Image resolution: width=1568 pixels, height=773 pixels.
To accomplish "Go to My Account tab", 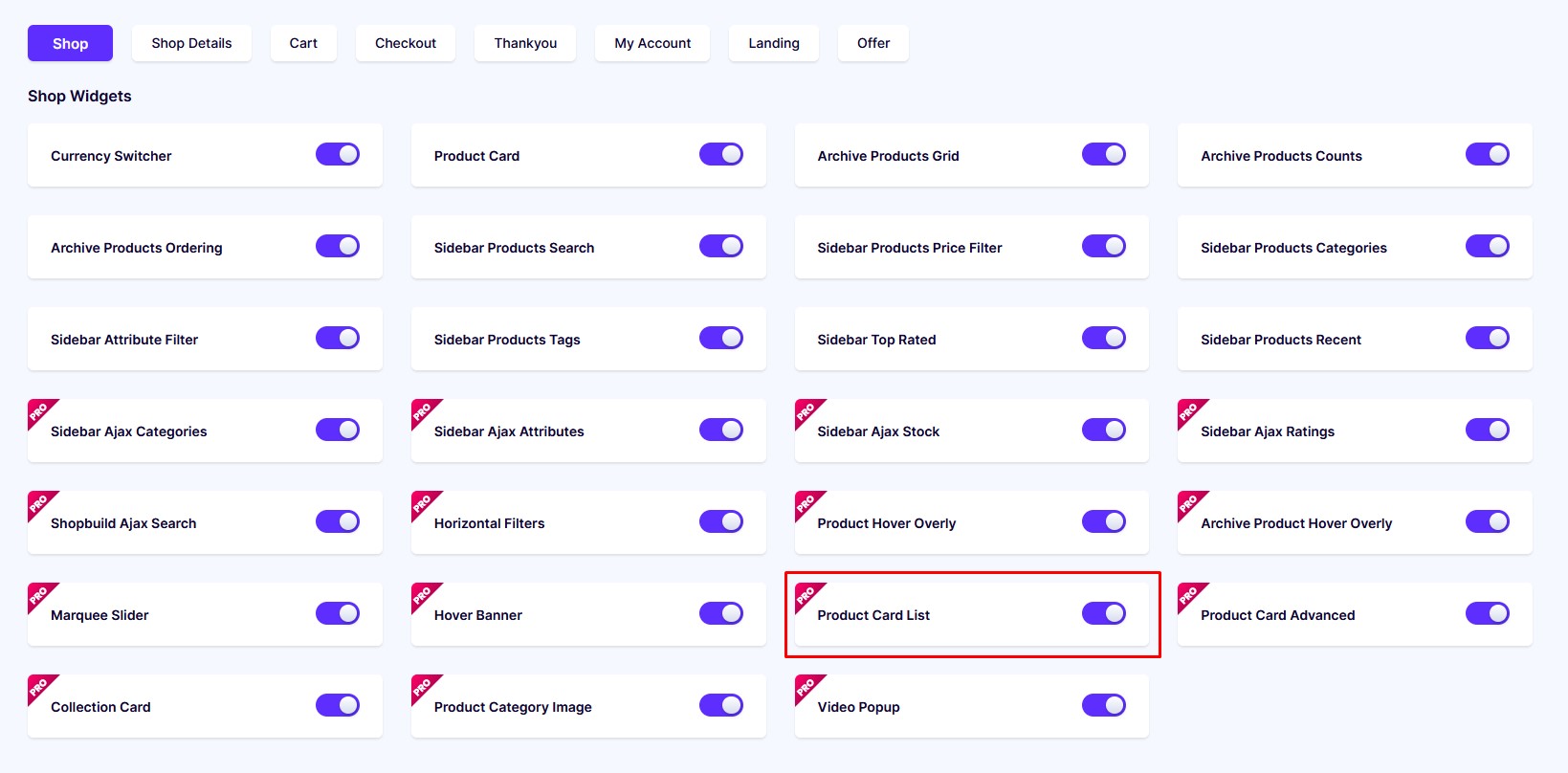I will (x=652, y=43).
